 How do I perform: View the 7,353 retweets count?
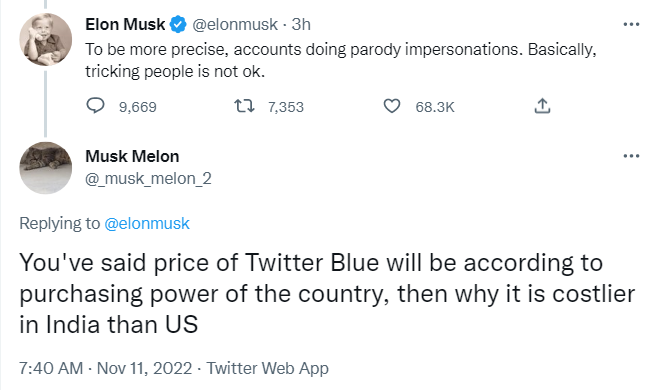[x=286, y=107]
